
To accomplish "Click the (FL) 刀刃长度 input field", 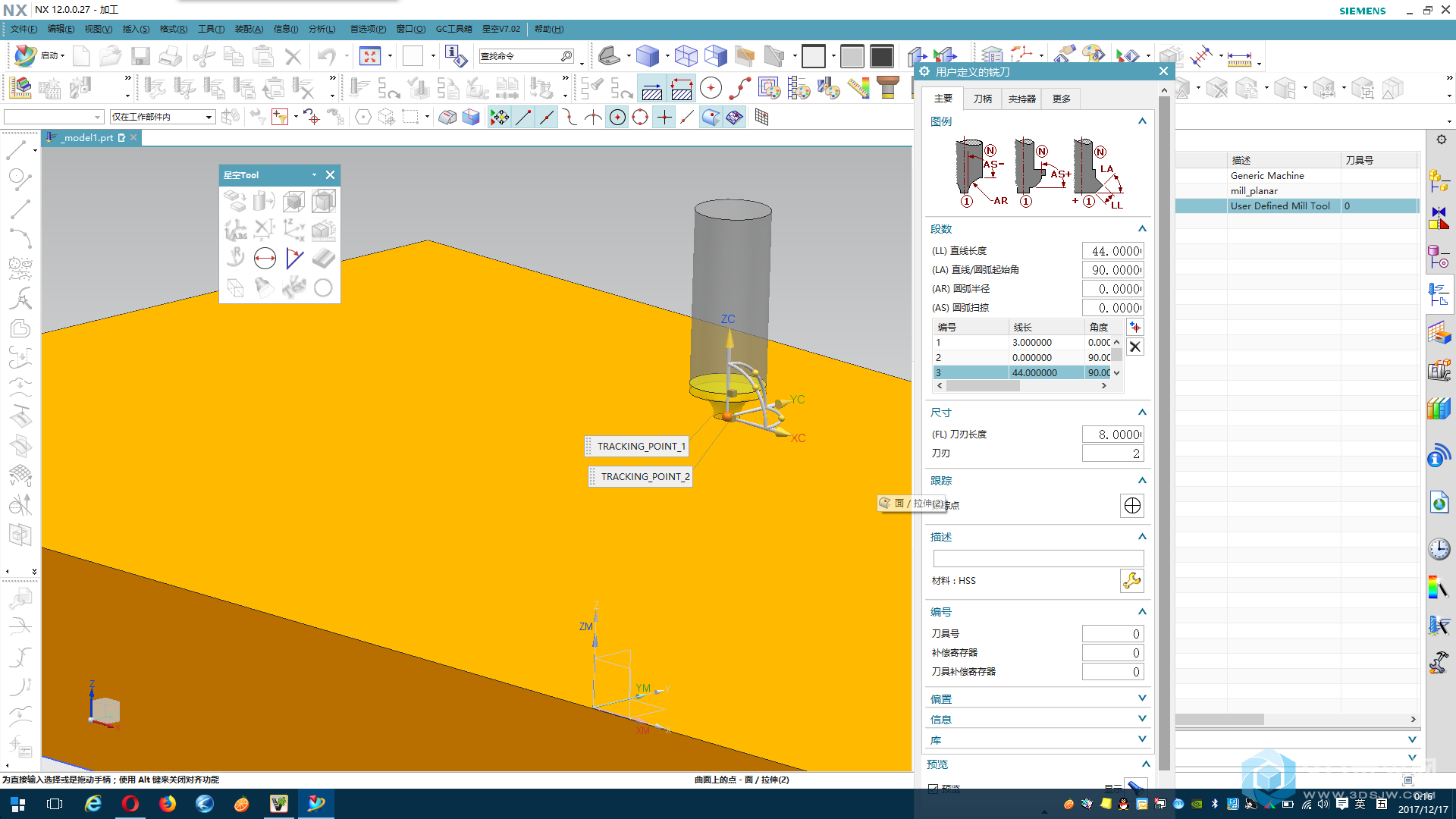I will click(1112, 435).
